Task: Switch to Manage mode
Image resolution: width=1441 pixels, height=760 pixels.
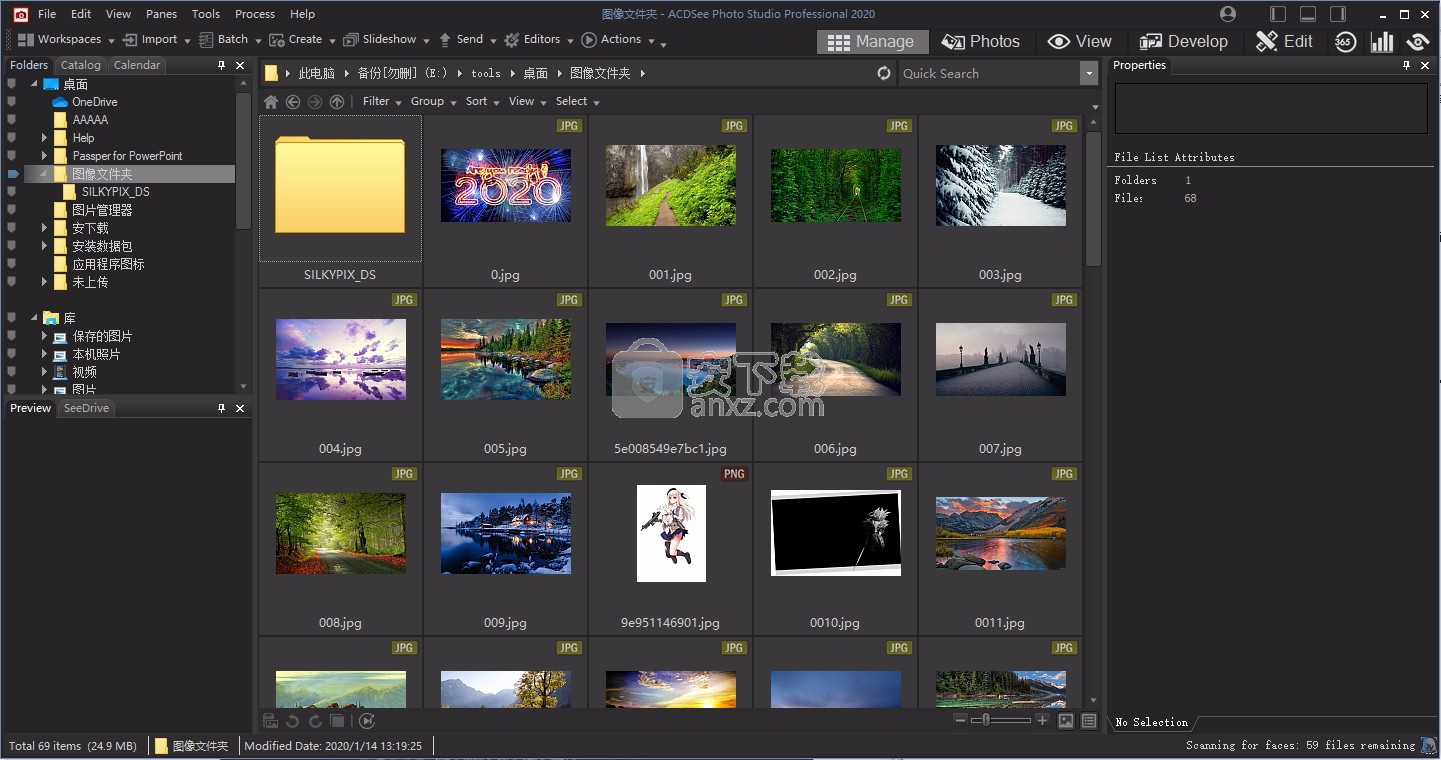Action: 872,41
